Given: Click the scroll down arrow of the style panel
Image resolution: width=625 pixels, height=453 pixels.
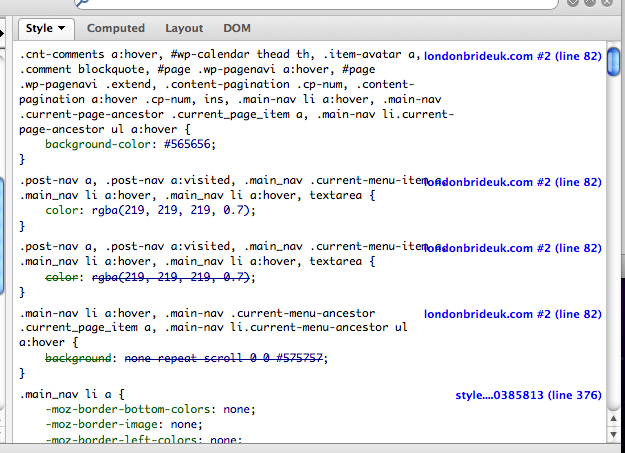Looking at the screenshot, I should [x=613, y=434].
